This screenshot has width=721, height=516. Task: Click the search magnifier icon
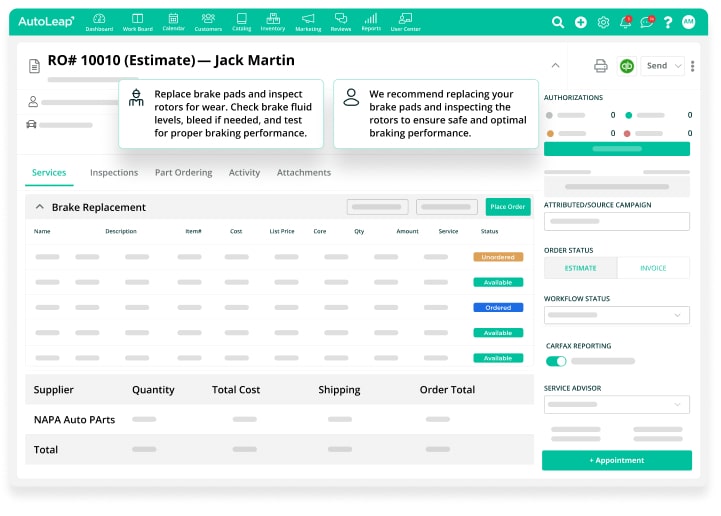558,22
